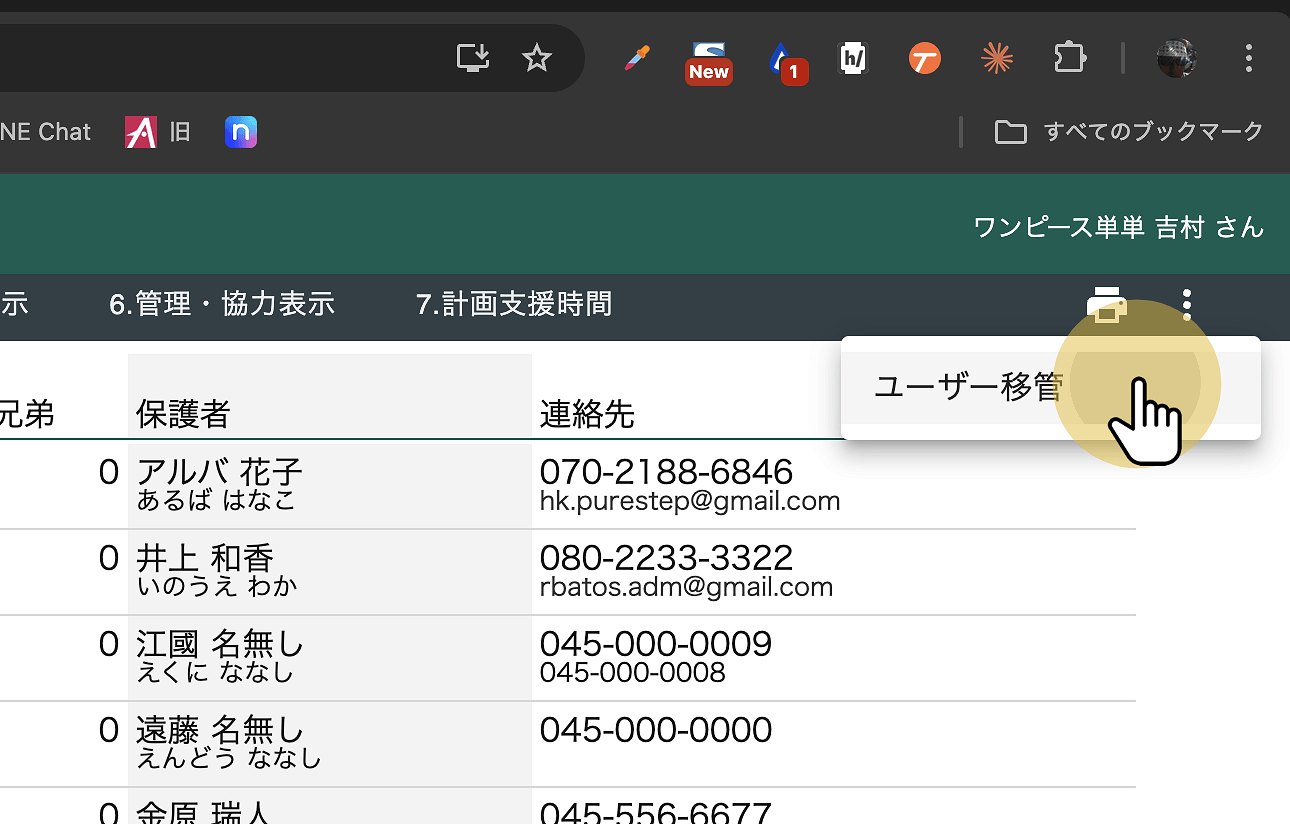
Task: Open the color picker eyedropper extension
Action: [636, 59]
